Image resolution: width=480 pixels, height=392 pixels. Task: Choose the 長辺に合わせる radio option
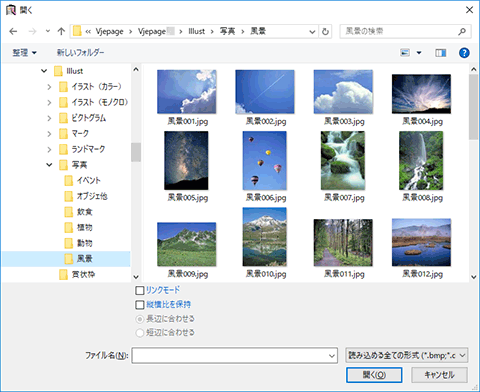coord(140,319)
